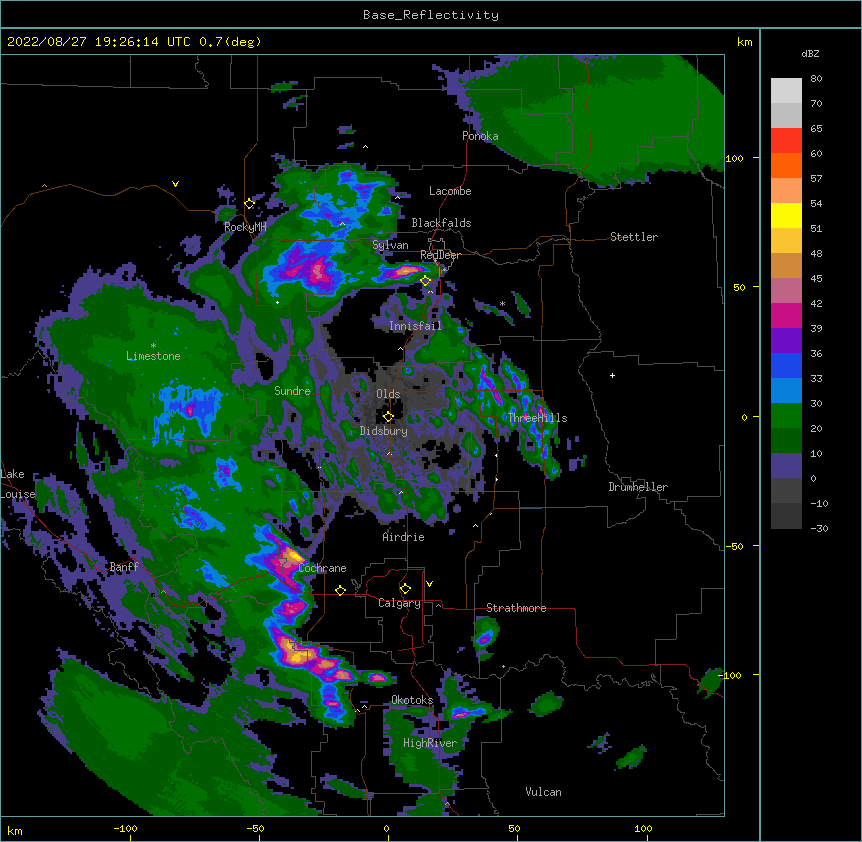Viewport: 862px width, 842px height.
Task: Click the -50 tick label on the right axis
Action: point(734,546)
